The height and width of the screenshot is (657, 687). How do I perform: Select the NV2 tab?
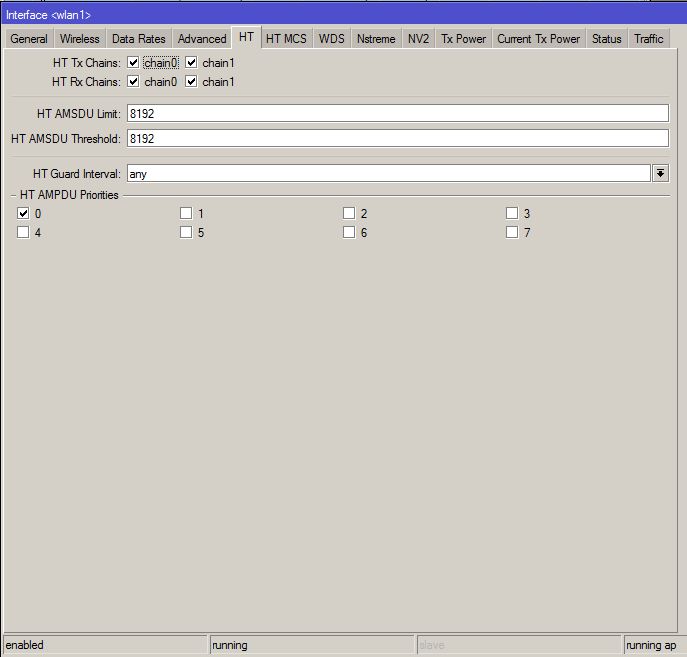click(418, 39)
